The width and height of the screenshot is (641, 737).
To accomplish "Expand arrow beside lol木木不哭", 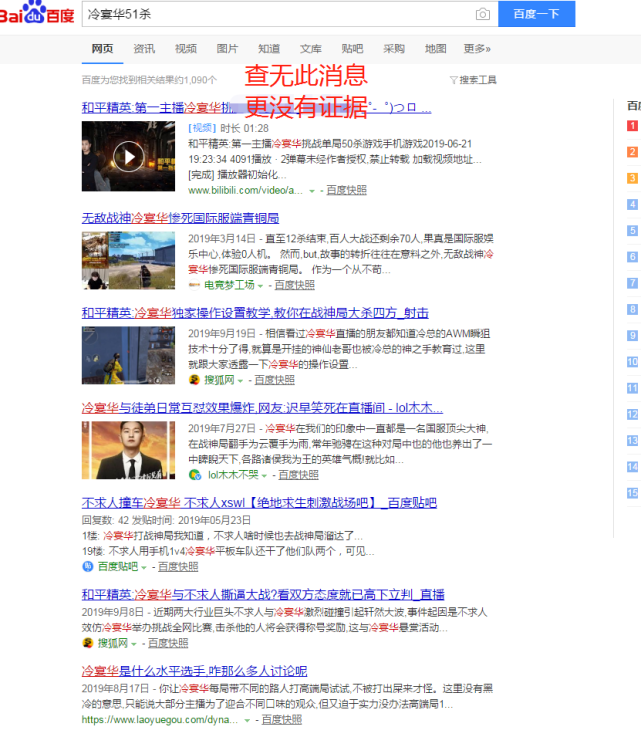I will (264, 476).
